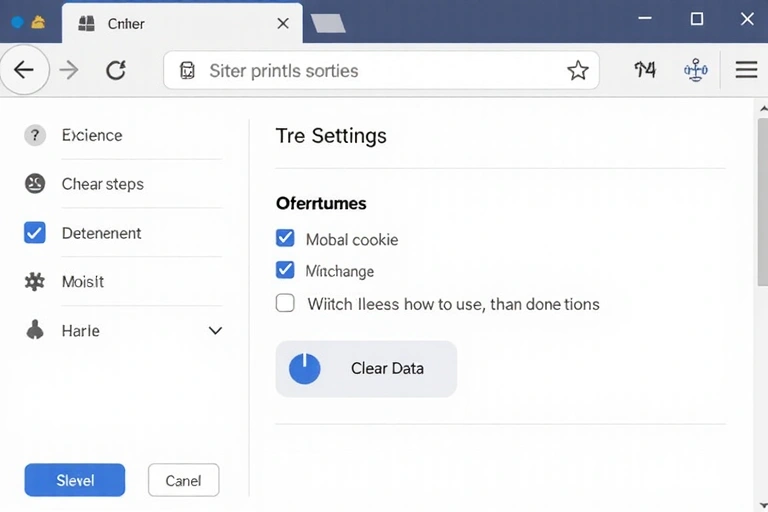Uncheck the Mitchange checkbox

[x=285, y=270]
